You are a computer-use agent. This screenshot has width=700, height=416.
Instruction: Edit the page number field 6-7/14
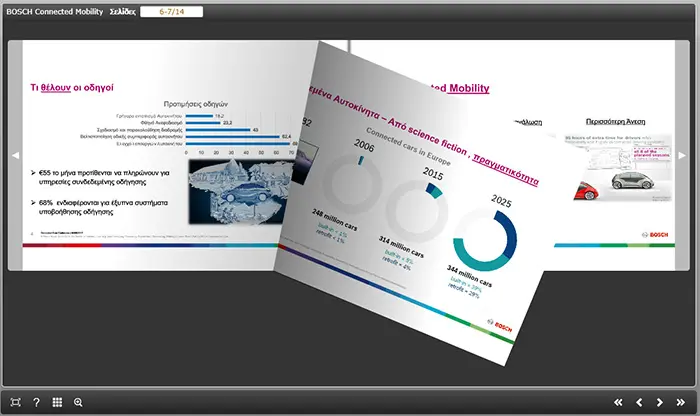pyautogui.click(x=171, y=12)
